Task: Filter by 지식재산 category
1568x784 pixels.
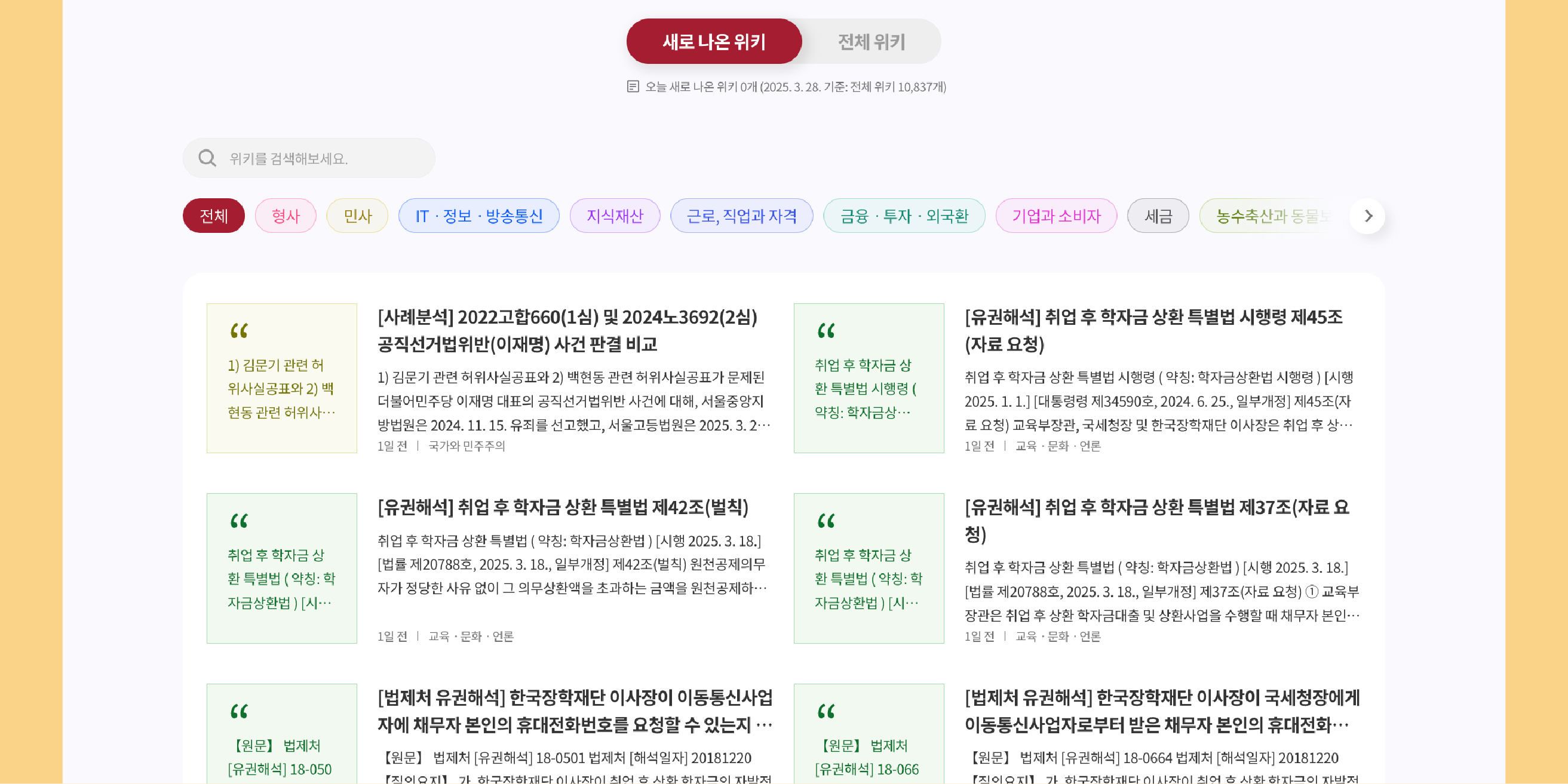Action: point(615,216)
